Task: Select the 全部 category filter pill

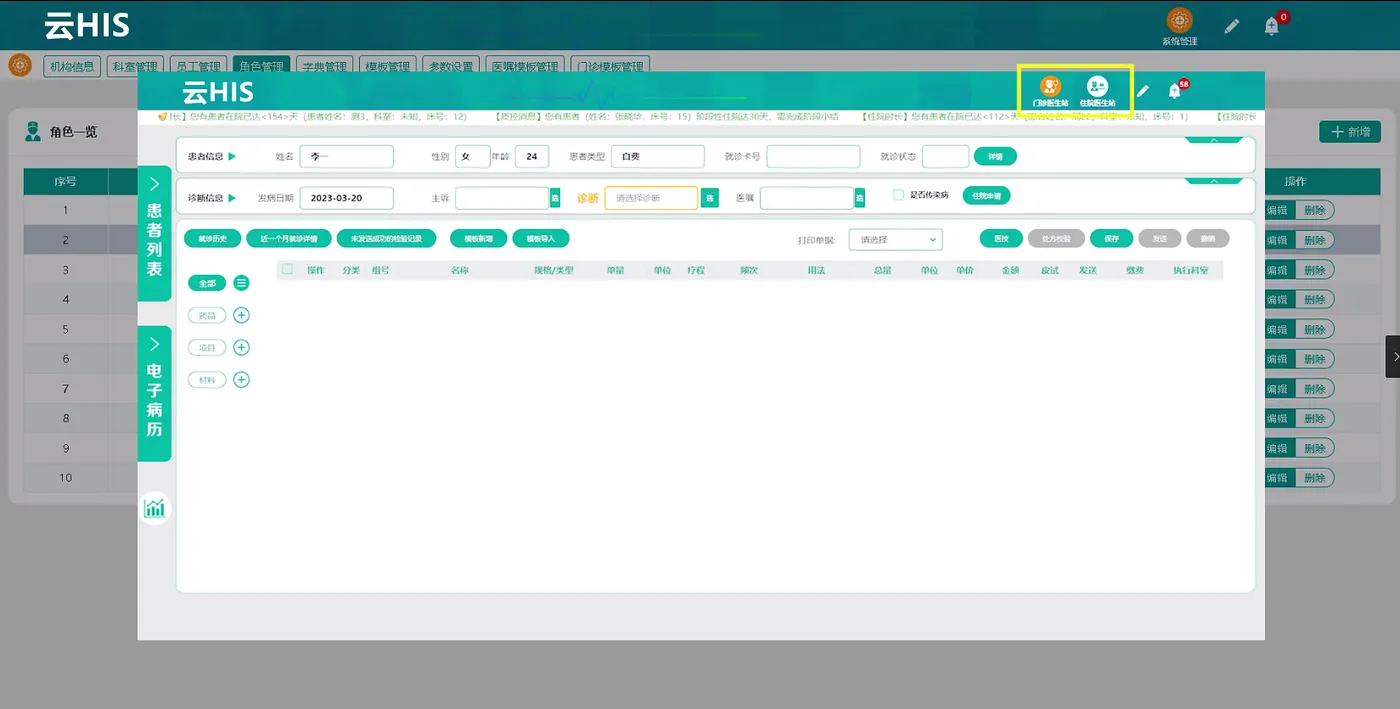Action: [x=208, y=283]
